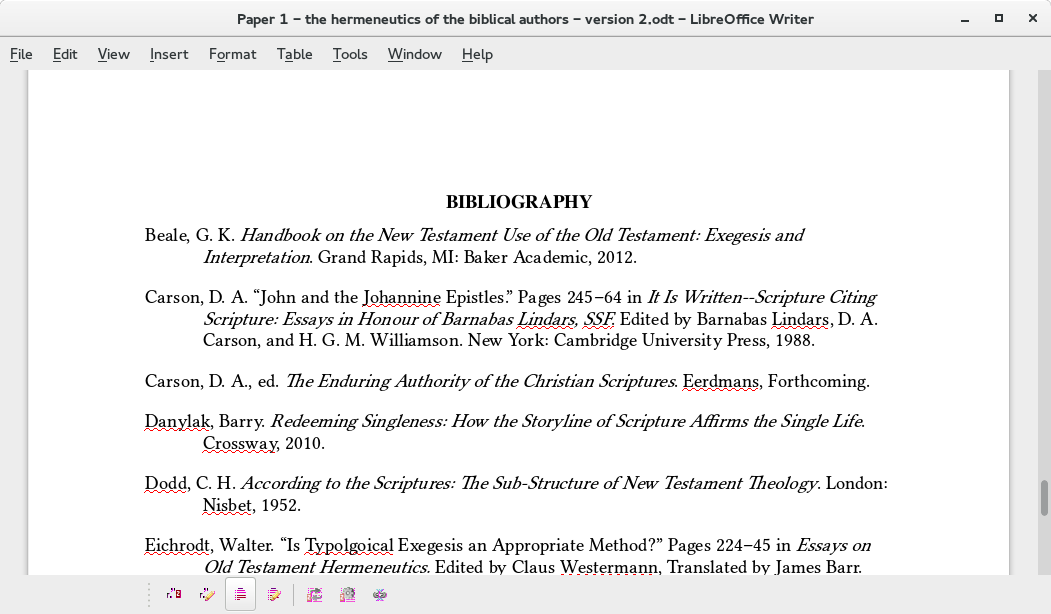Click italic title "Redeeming Singleness"

pyautogui.click(x=359, y=421)
